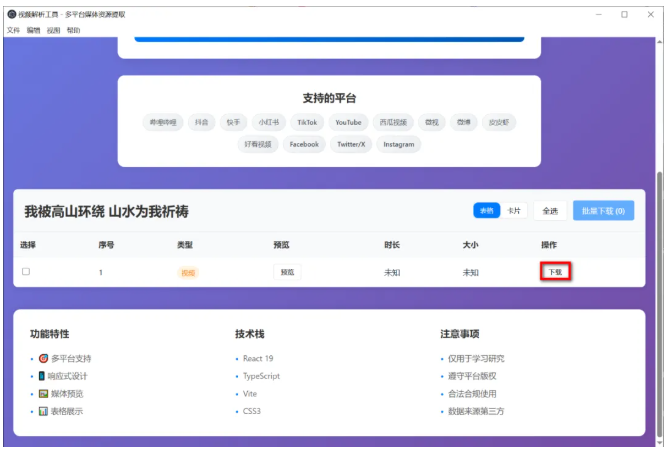Minimize the application window
This screenshot has width=669, height=454.
click(x=599, y=15)
